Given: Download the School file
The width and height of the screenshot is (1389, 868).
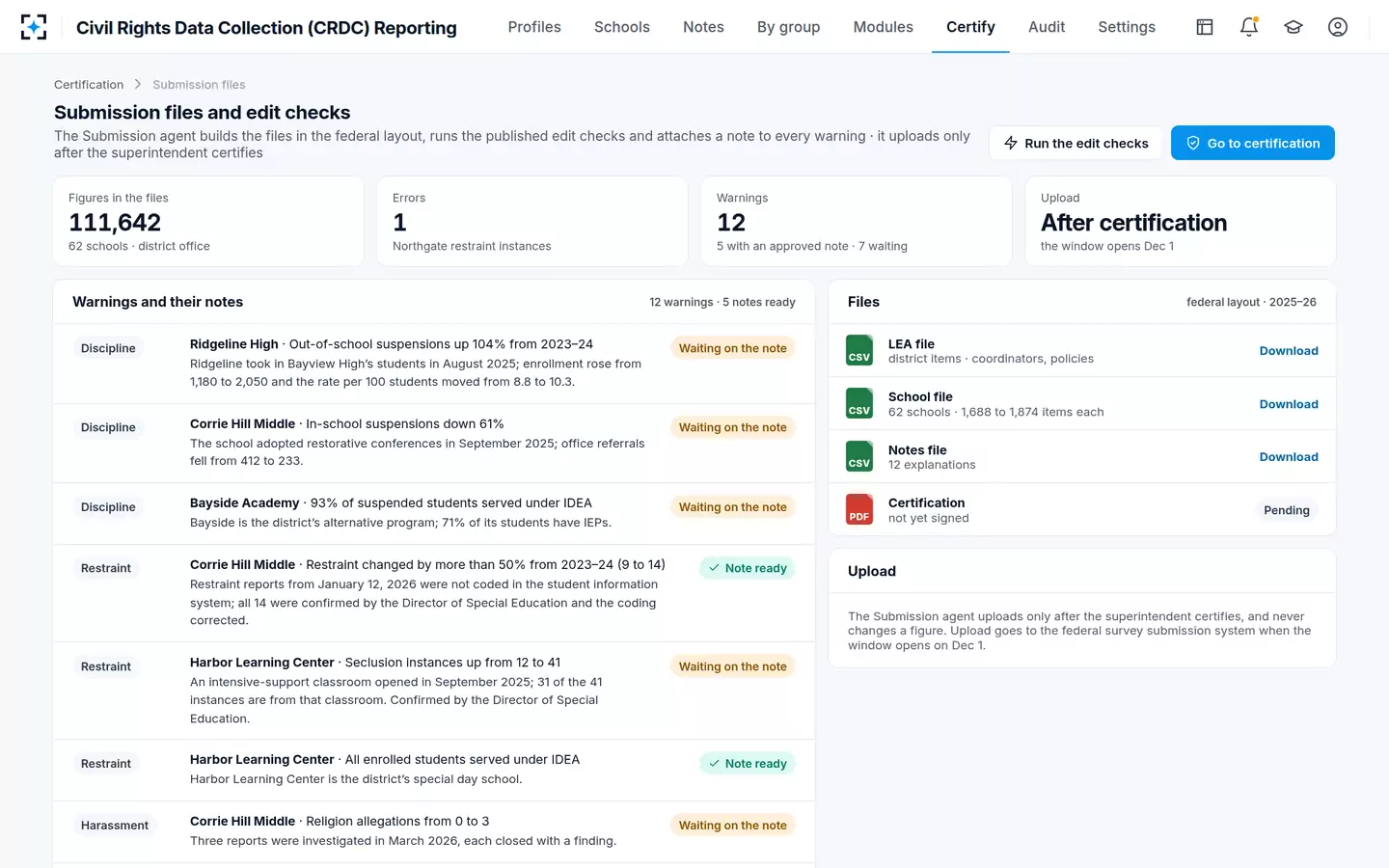Looking at the screenshot, I should [x=1289, y=404].
